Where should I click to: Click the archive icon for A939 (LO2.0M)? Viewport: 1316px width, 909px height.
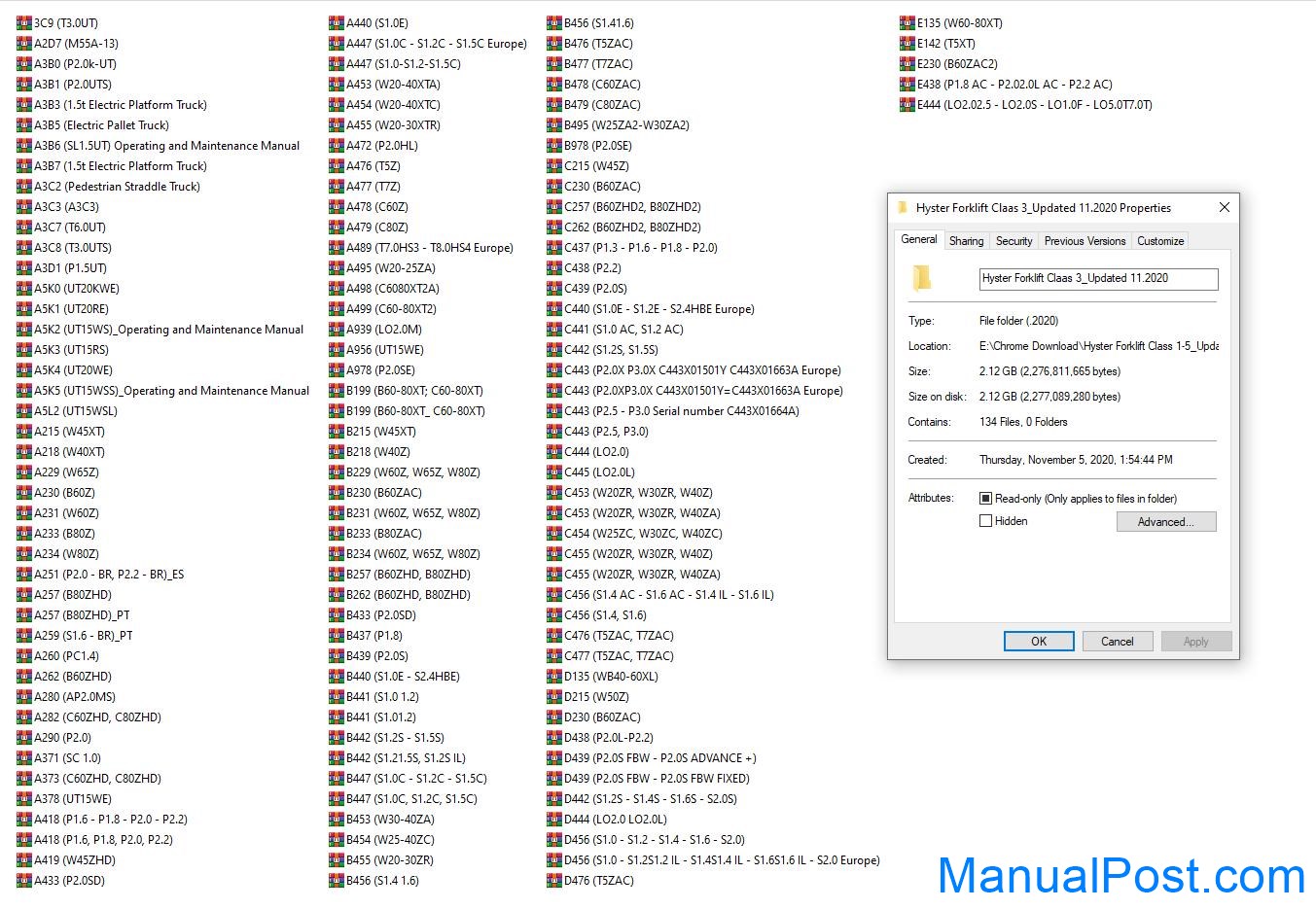click(337, 329)
